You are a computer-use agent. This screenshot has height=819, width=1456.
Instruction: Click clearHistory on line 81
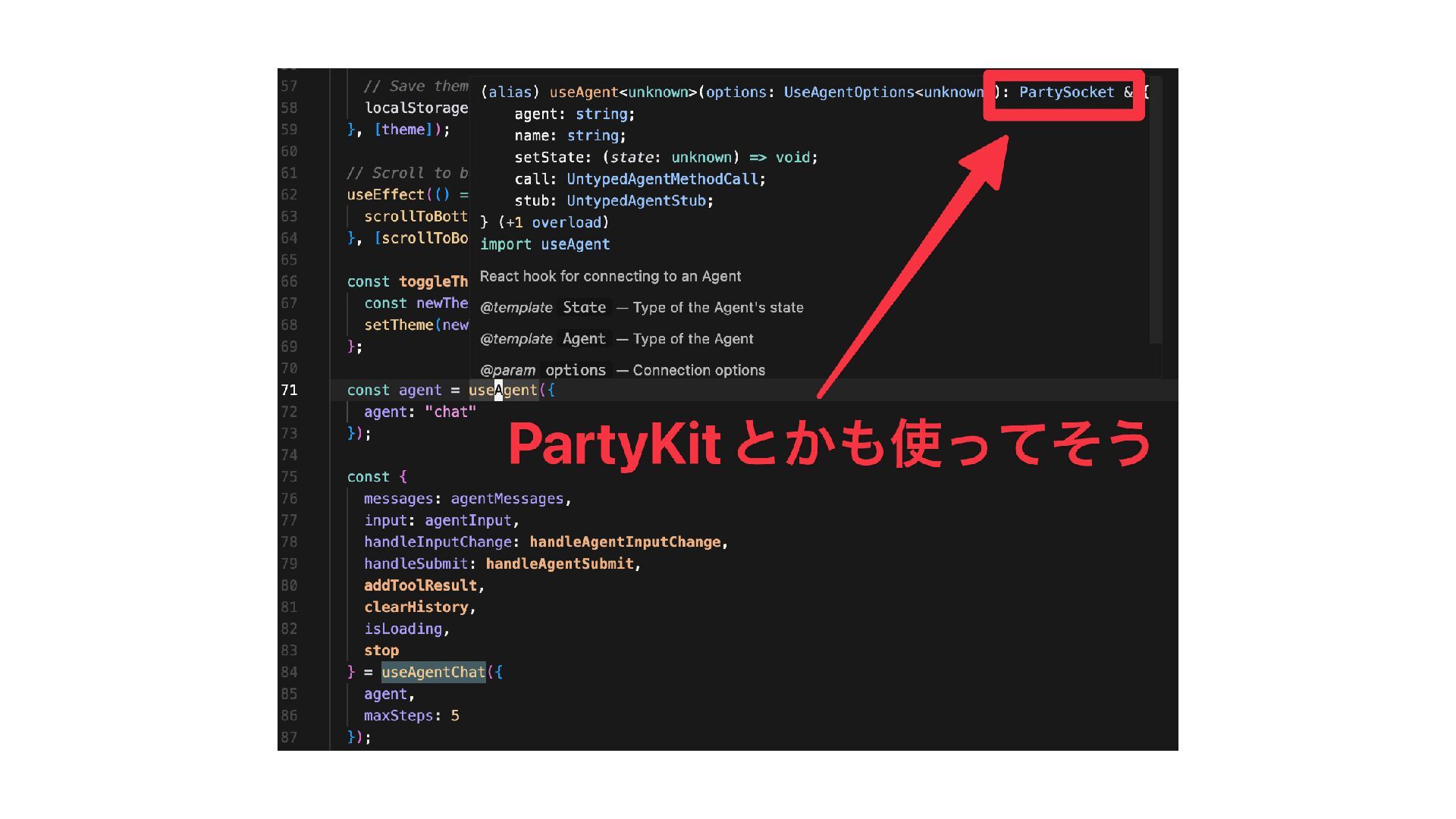[416, 607]
